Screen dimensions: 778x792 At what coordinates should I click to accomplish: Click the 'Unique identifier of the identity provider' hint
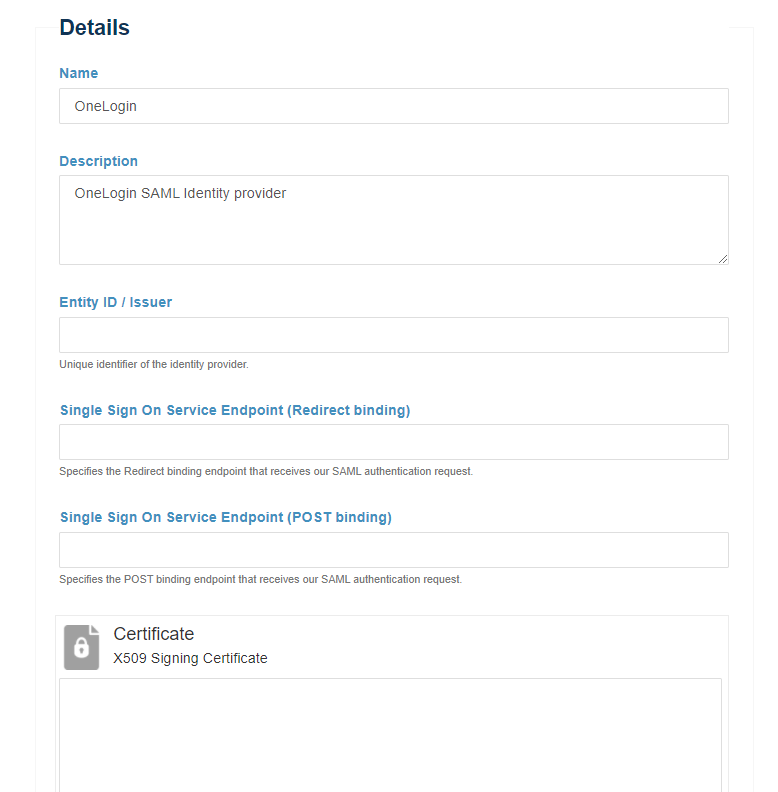[154, 364]
